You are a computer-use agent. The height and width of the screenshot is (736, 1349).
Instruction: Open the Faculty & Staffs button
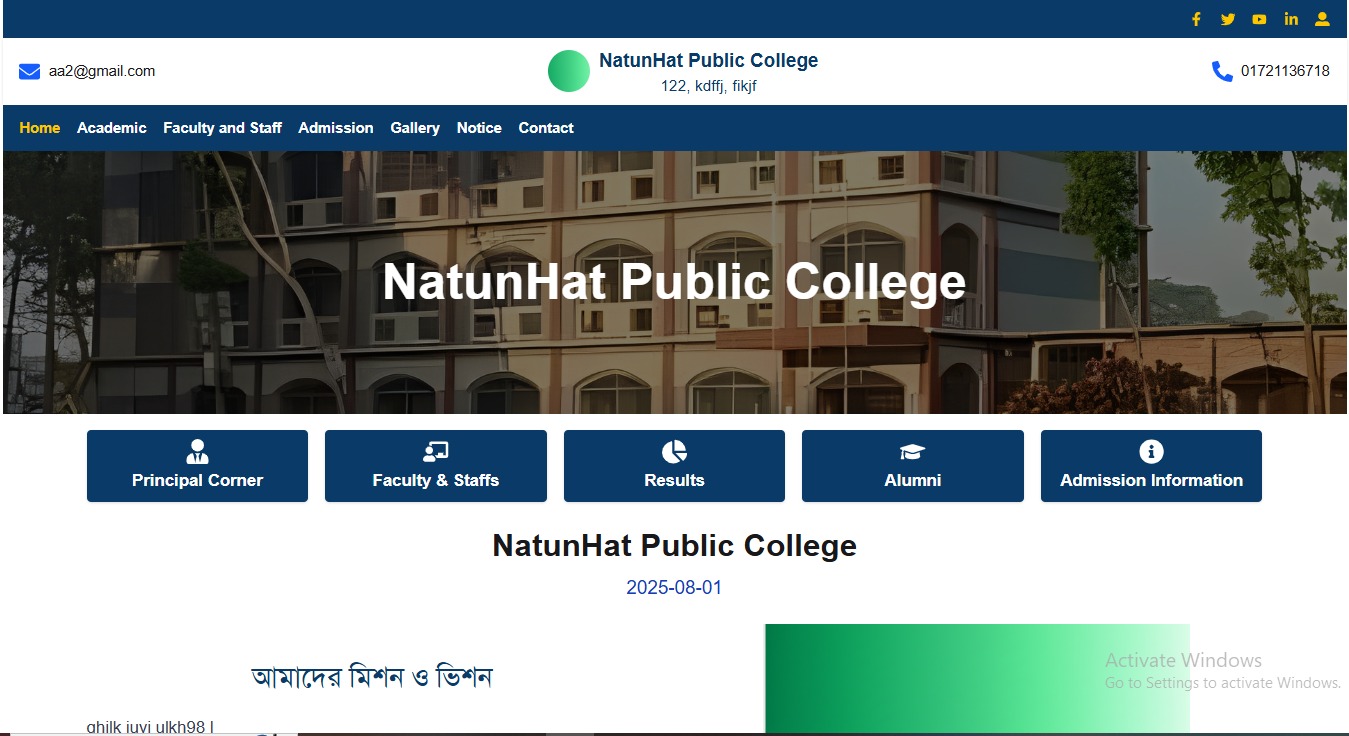[x=435, y=466]
